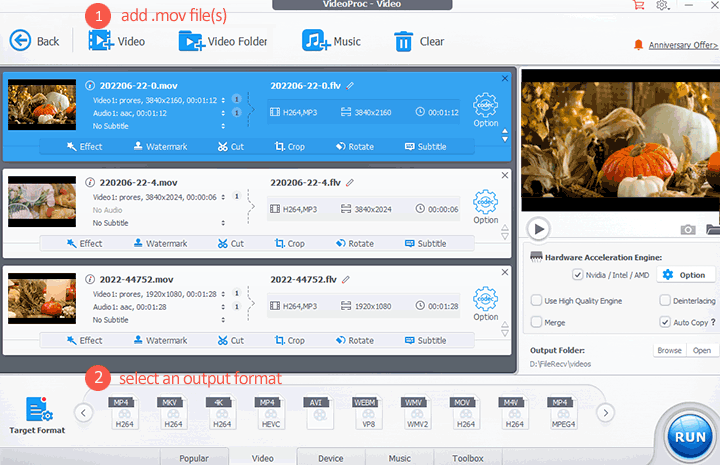720x465 pixels.
Task: Show info for 202206-22-0.mov
Action: 90,86
